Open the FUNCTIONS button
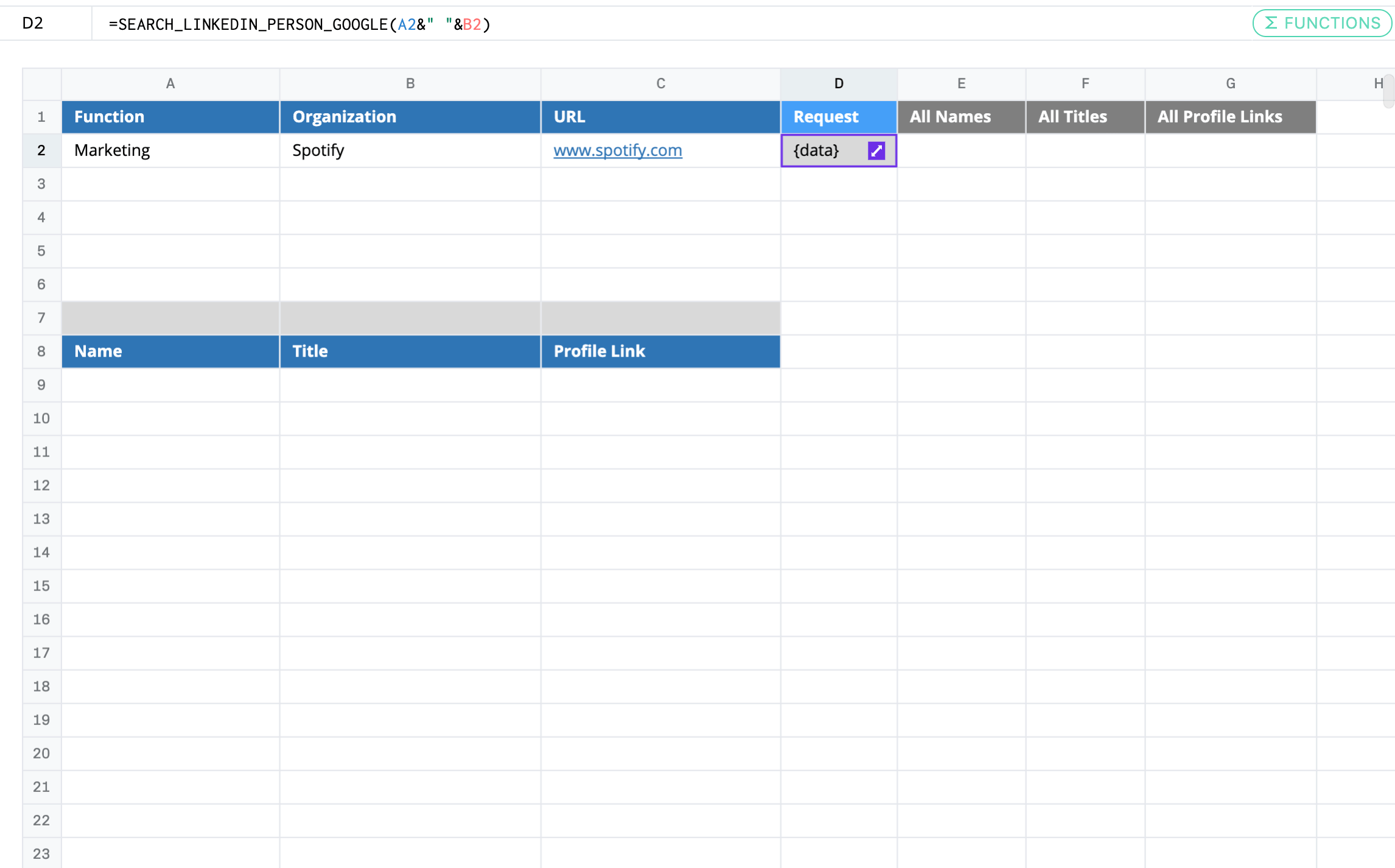 pos(1321,23)
